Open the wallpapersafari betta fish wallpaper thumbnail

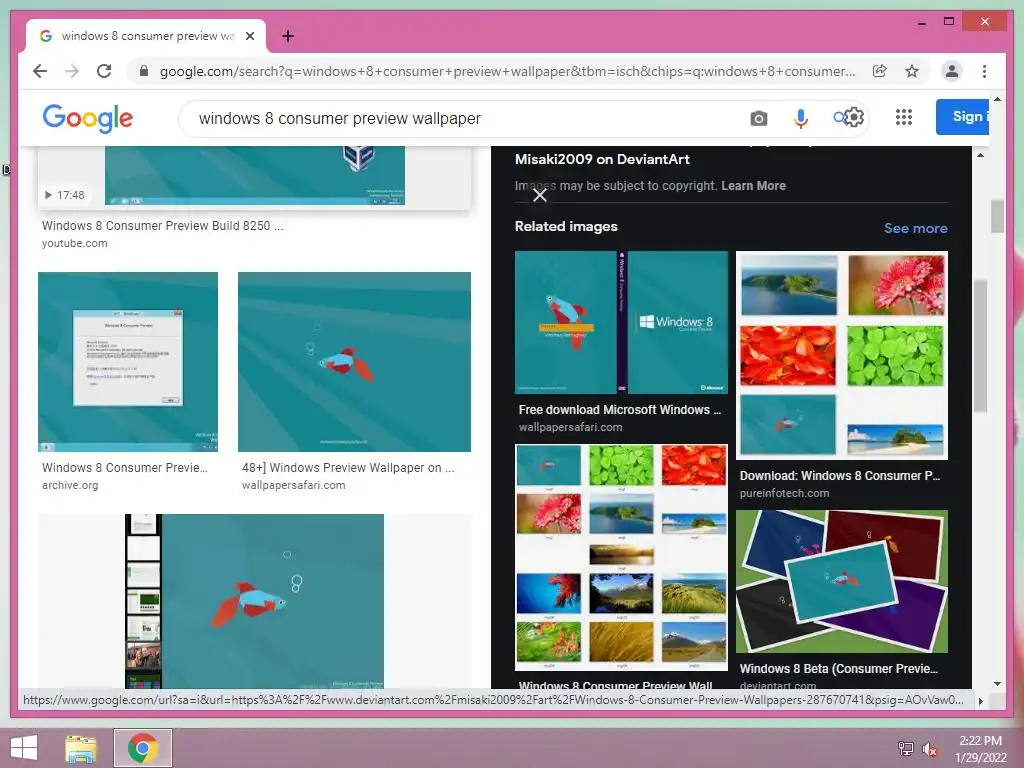pyautogui.click(x=354, y=362)
